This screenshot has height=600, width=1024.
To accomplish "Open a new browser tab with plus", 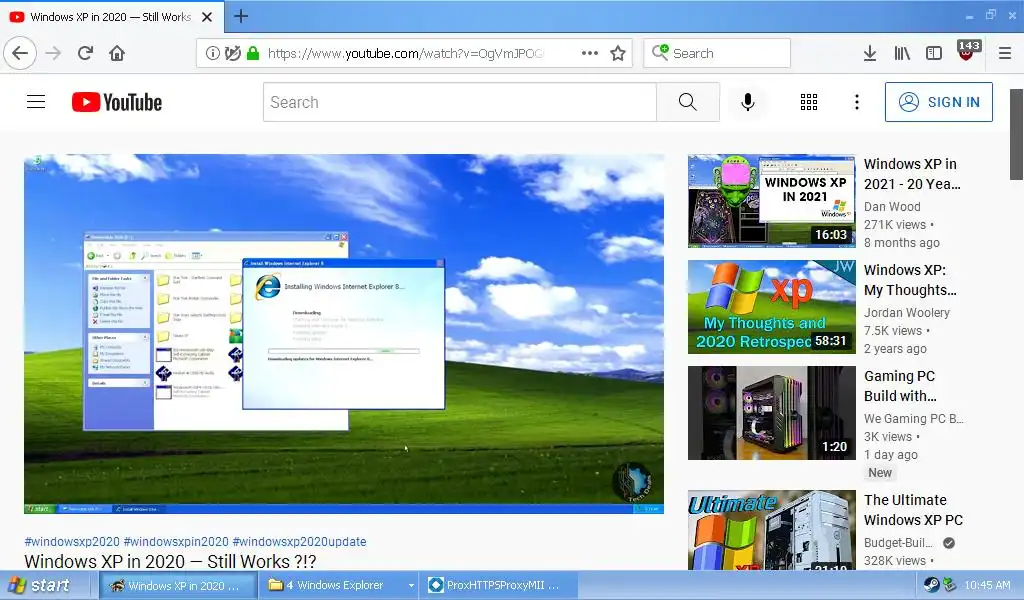I will (x=241, y=16).
